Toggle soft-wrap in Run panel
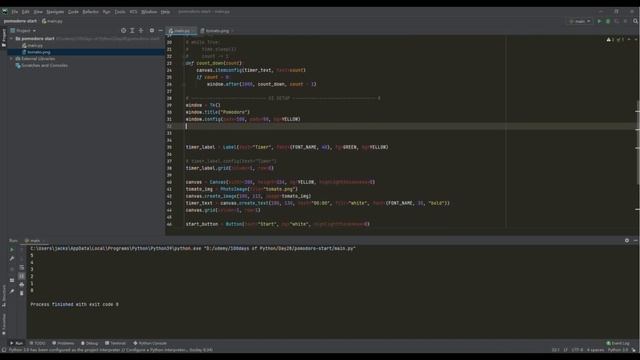Image resolution: width=640 pixels, height=360 pixels. click(22, 268)
